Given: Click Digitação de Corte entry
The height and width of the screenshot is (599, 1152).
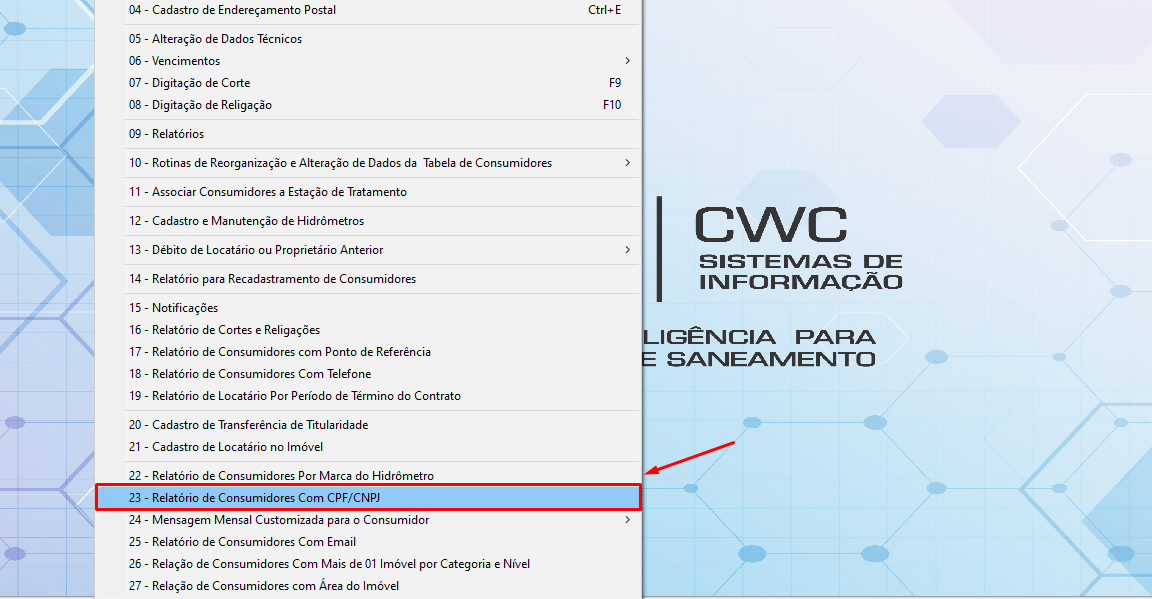Looking at the screenshot, I should (x=189, y=83).
